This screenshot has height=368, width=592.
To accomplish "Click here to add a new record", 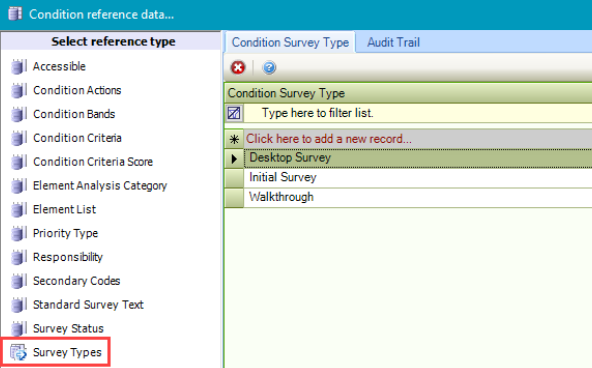I will pyautogui.click(x=329, y=139).
